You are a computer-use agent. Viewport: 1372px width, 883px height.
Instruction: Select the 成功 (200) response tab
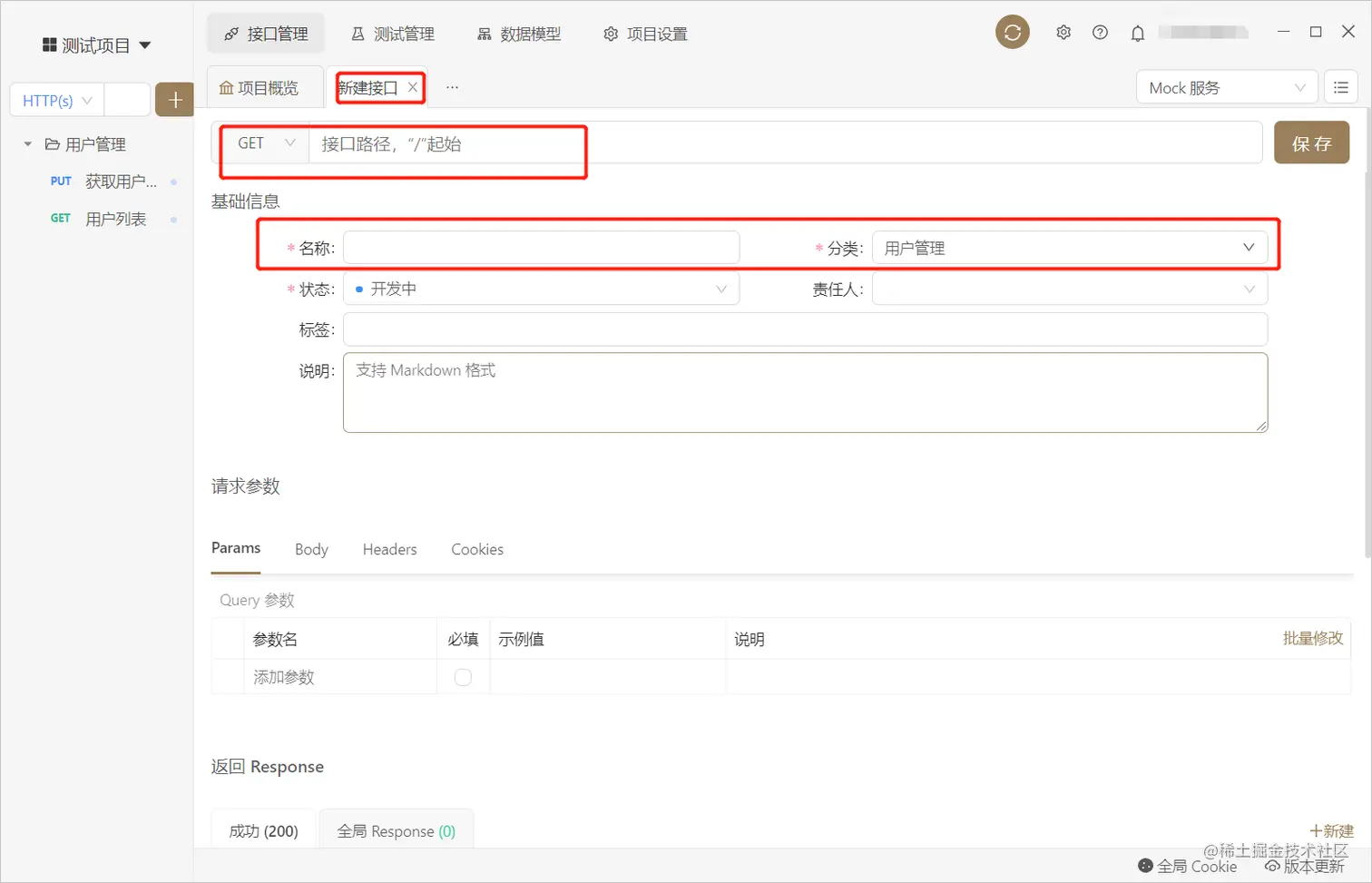(263, 830)
